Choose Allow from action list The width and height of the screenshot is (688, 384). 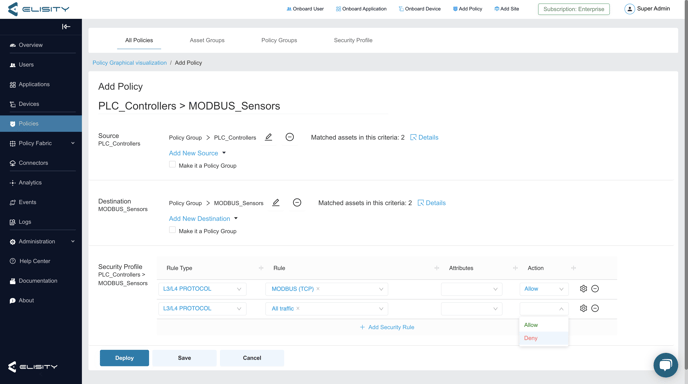tap(544, 325)
